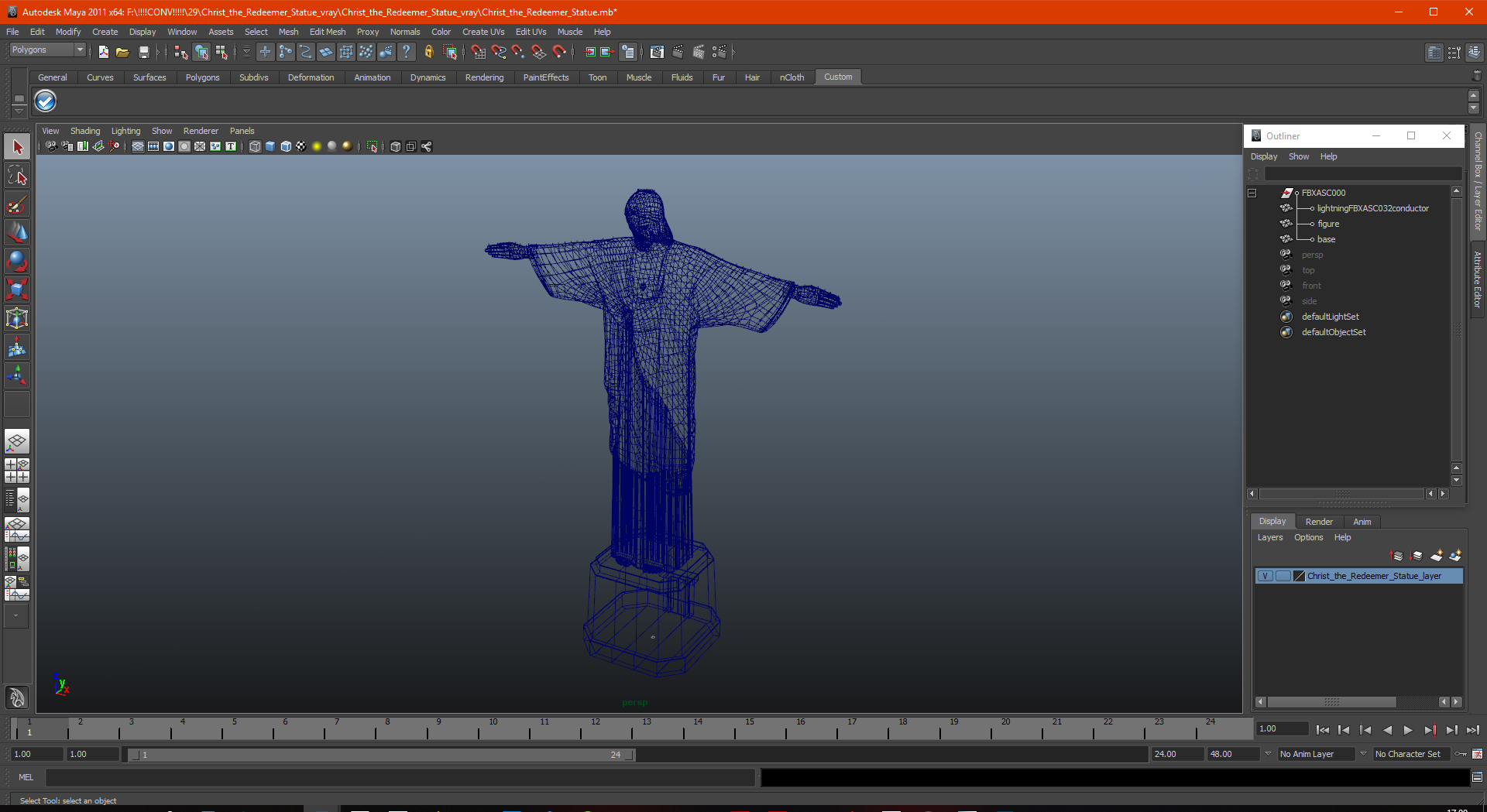Toggle snap to grids magnet icon

[x=478, y=52]
